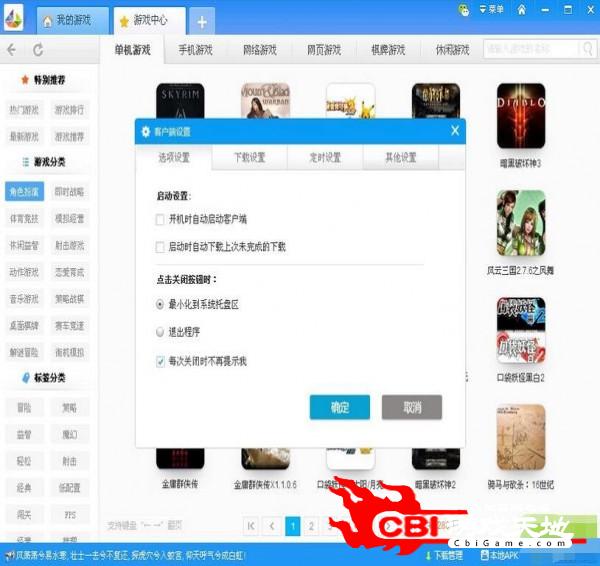Select 退出程序 radio button

160,331
